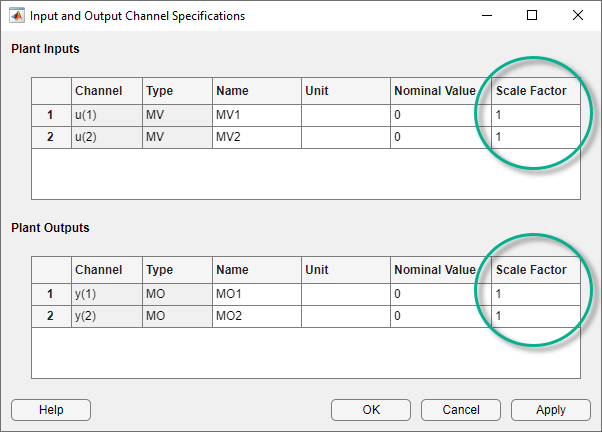The width and height of the screenshot is (602, 432).
Task: Edit Scale Factor for output y(2)
Action: click(x=535, y=315)
